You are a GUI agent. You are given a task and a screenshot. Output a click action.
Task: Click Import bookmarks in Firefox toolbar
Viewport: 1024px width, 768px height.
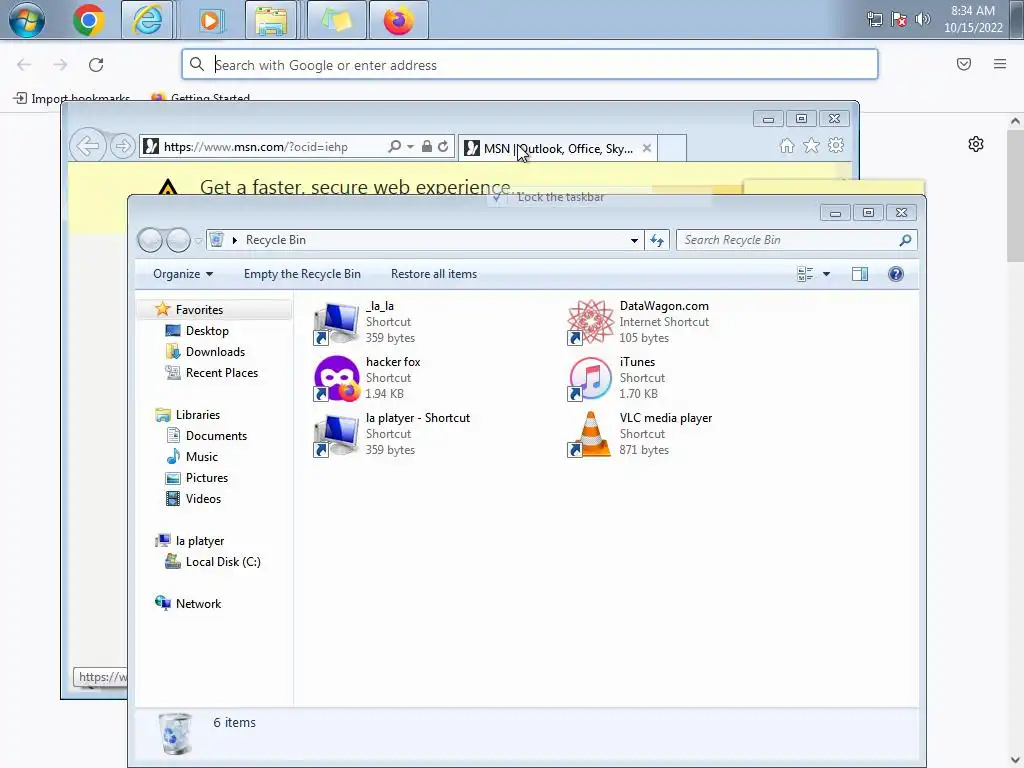(x=72, y=98)
